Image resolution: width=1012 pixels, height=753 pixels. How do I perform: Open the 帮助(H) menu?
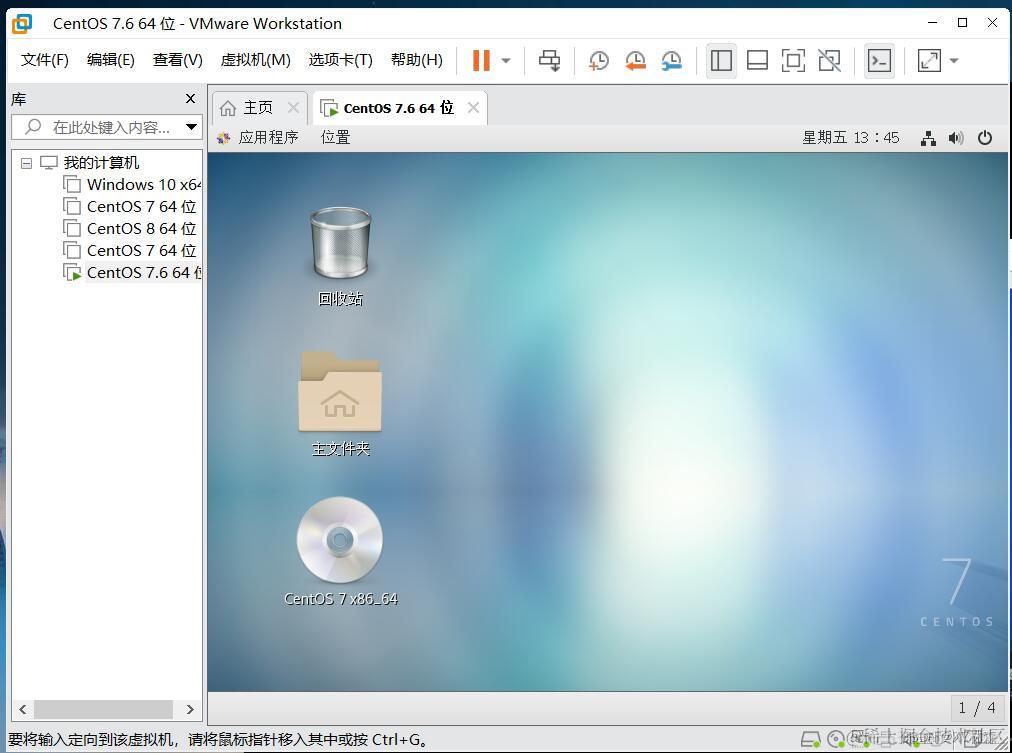tap(416, 60)
